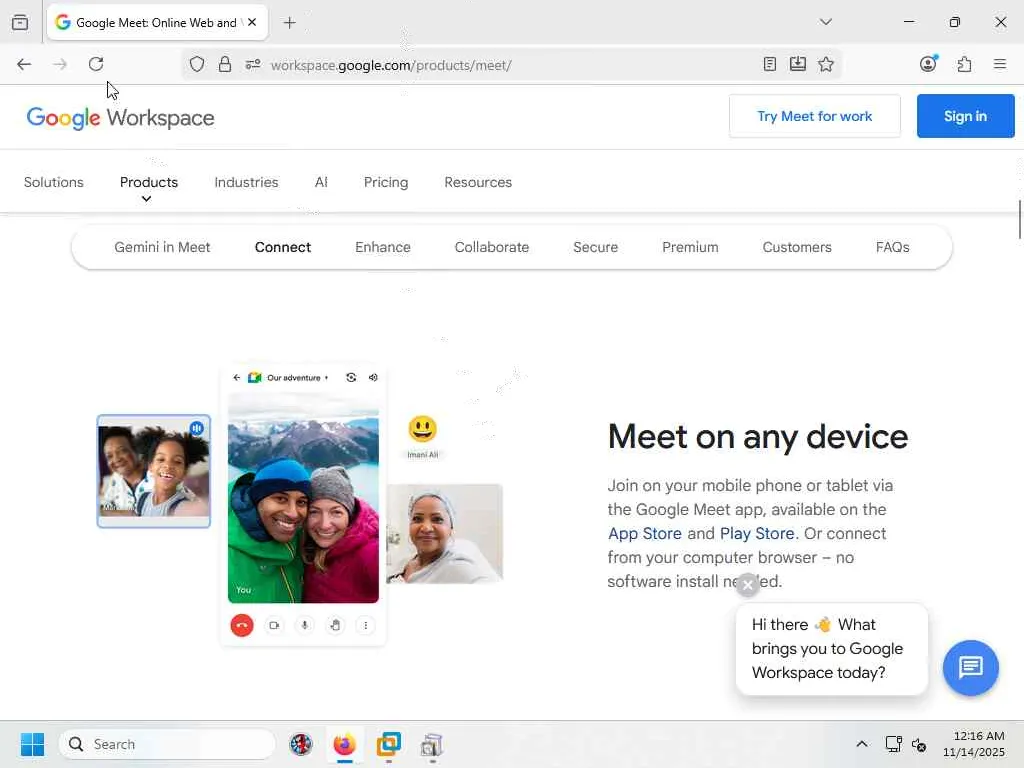Toggle reader view icon in address bar
This screenshot has width=1024, height=768.
(769, 64)
